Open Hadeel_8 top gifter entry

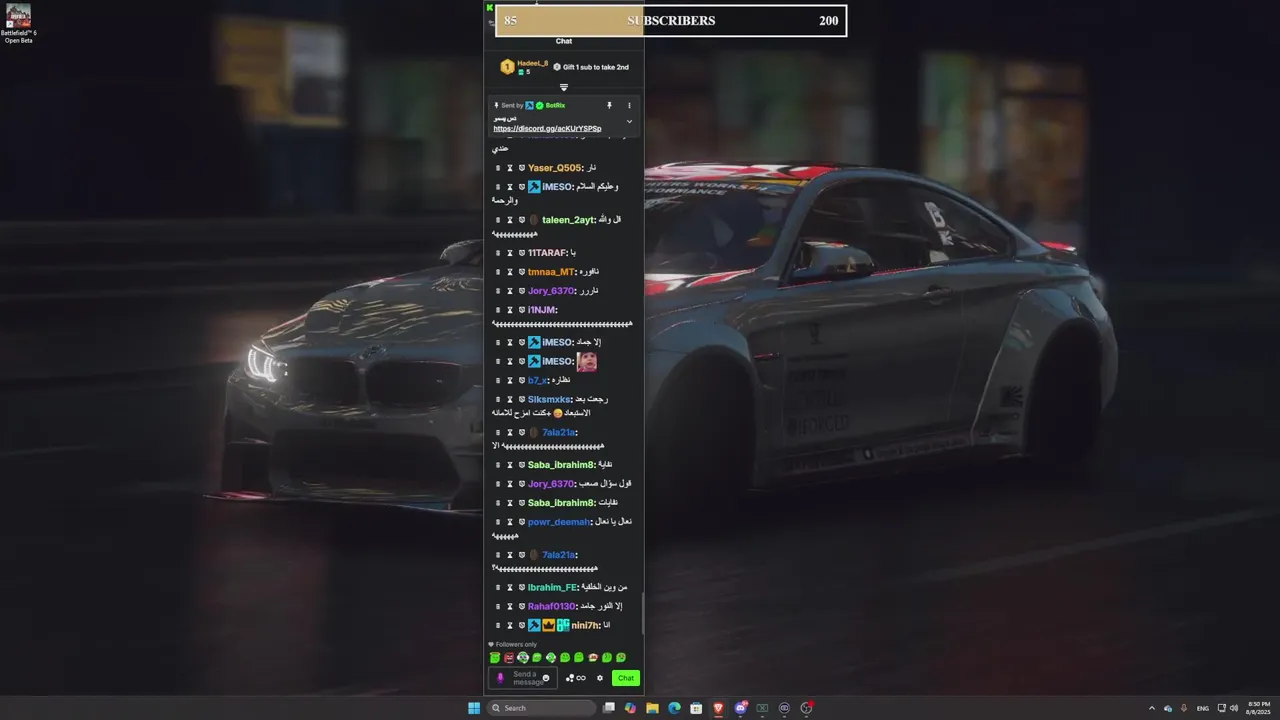522,67
